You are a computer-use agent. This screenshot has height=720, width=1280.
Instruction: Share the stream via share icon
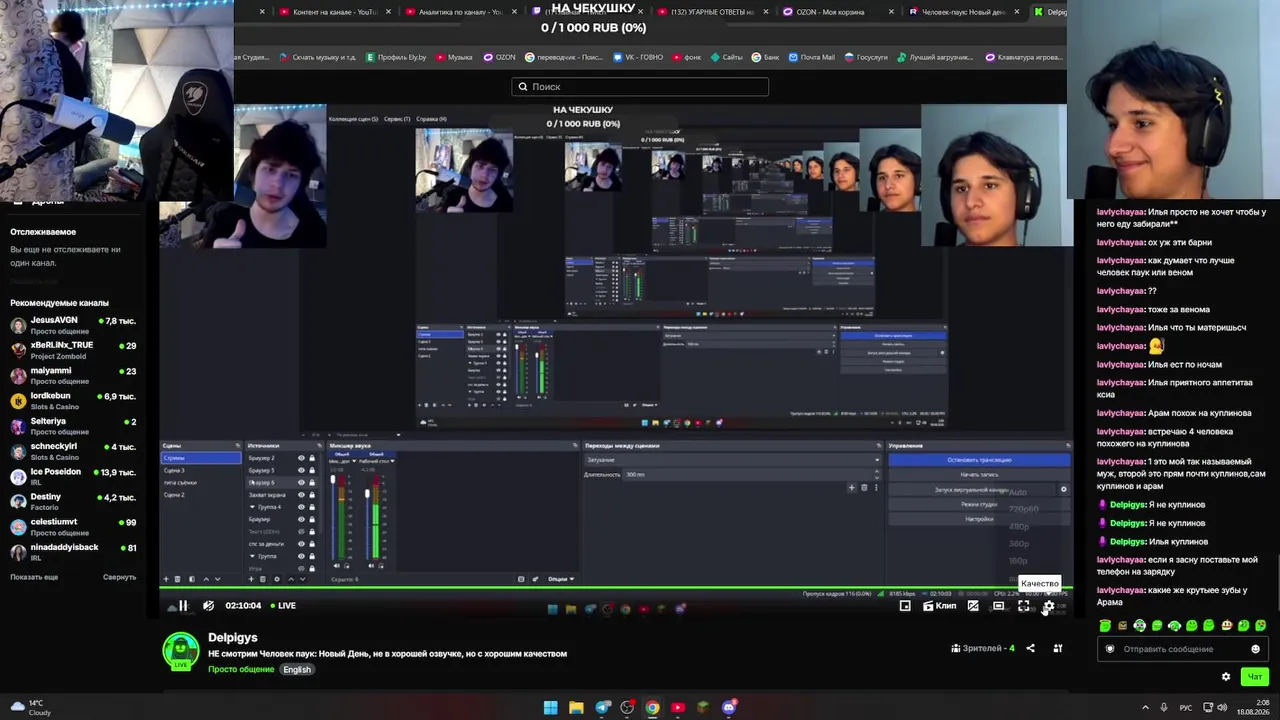coord(1030,648)
